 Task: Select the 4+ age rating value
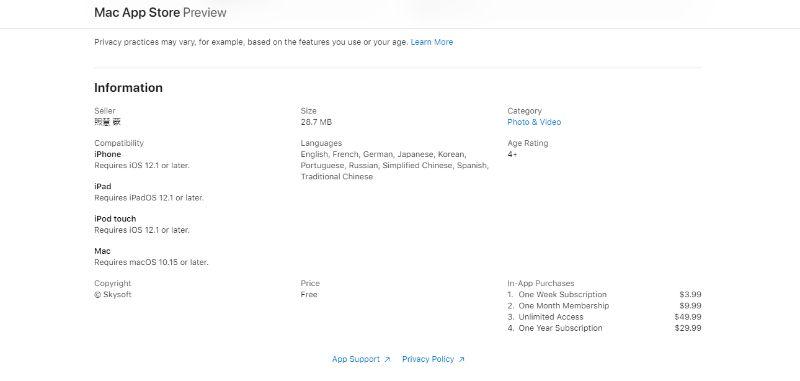(x=512, y=154)
